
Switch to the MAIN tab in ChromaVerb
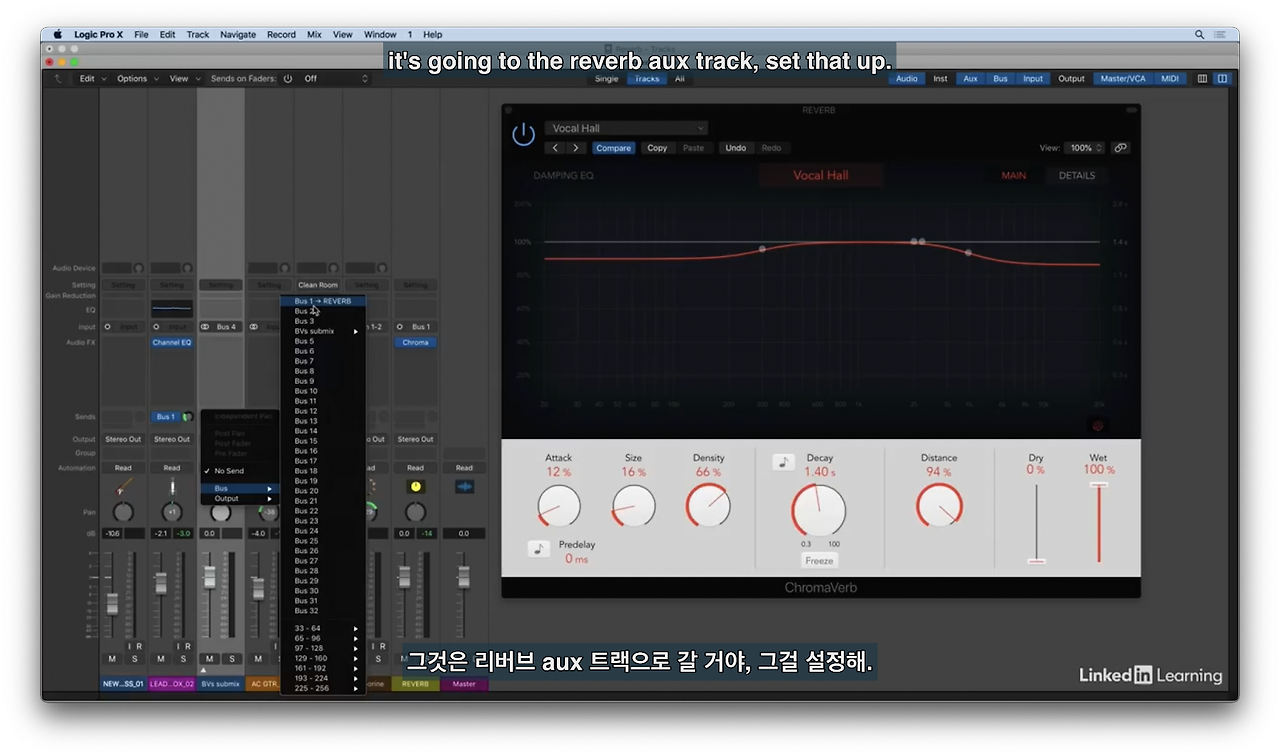(1014, 176)
